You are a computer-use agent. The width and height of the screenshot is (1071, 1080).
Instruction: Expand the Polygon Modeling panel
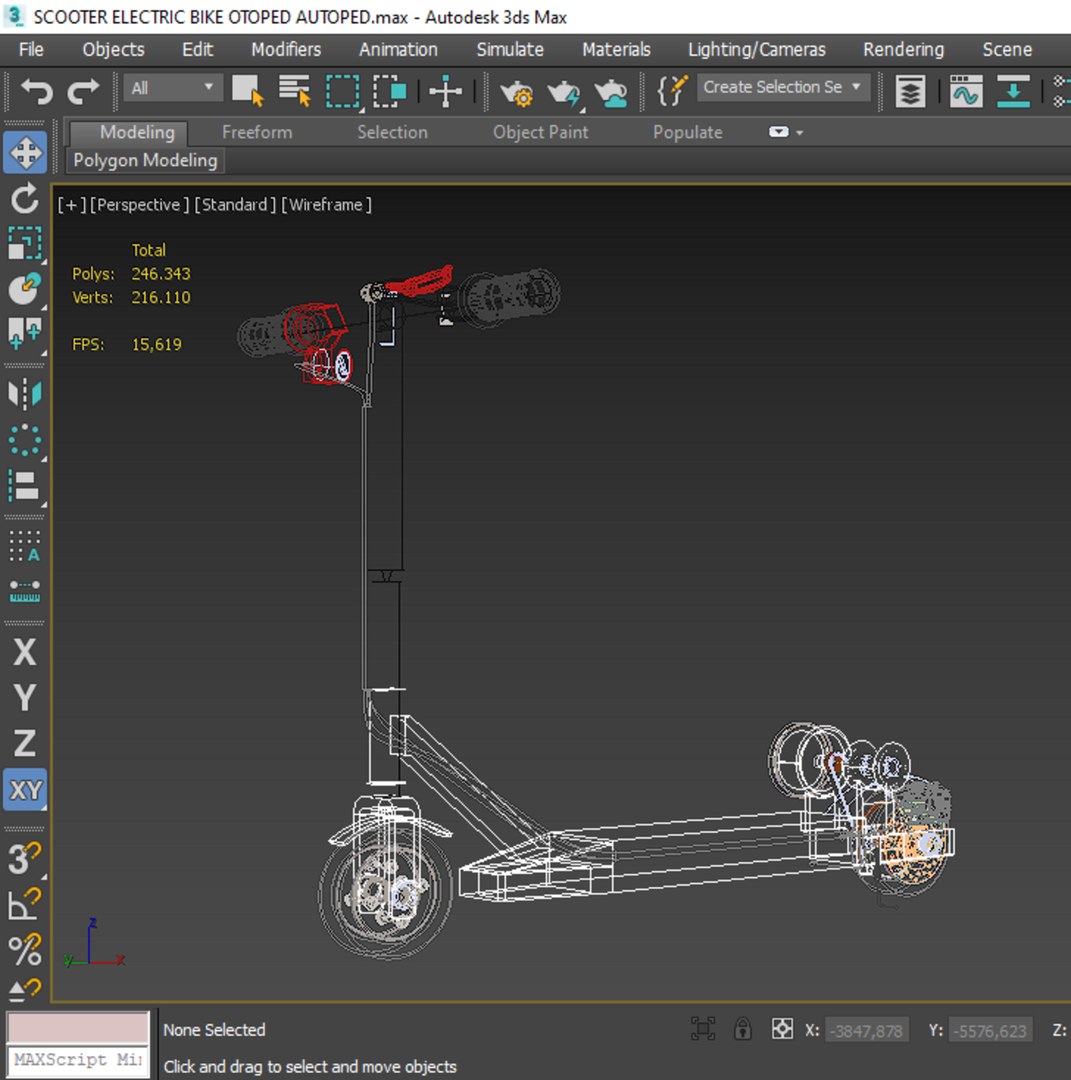coord(145,160)
